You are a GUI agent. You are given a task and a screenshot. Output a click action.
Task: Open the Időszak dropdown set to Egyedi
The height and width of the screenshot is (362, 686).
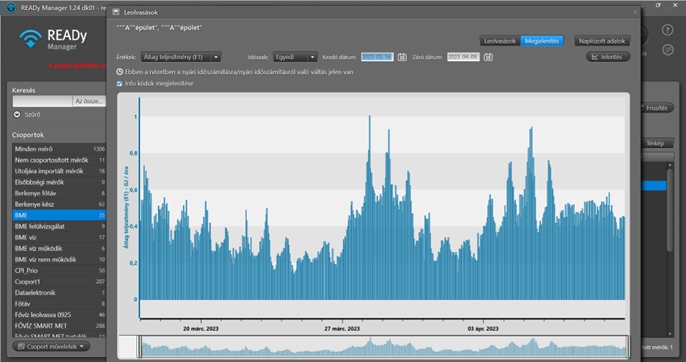295,57
